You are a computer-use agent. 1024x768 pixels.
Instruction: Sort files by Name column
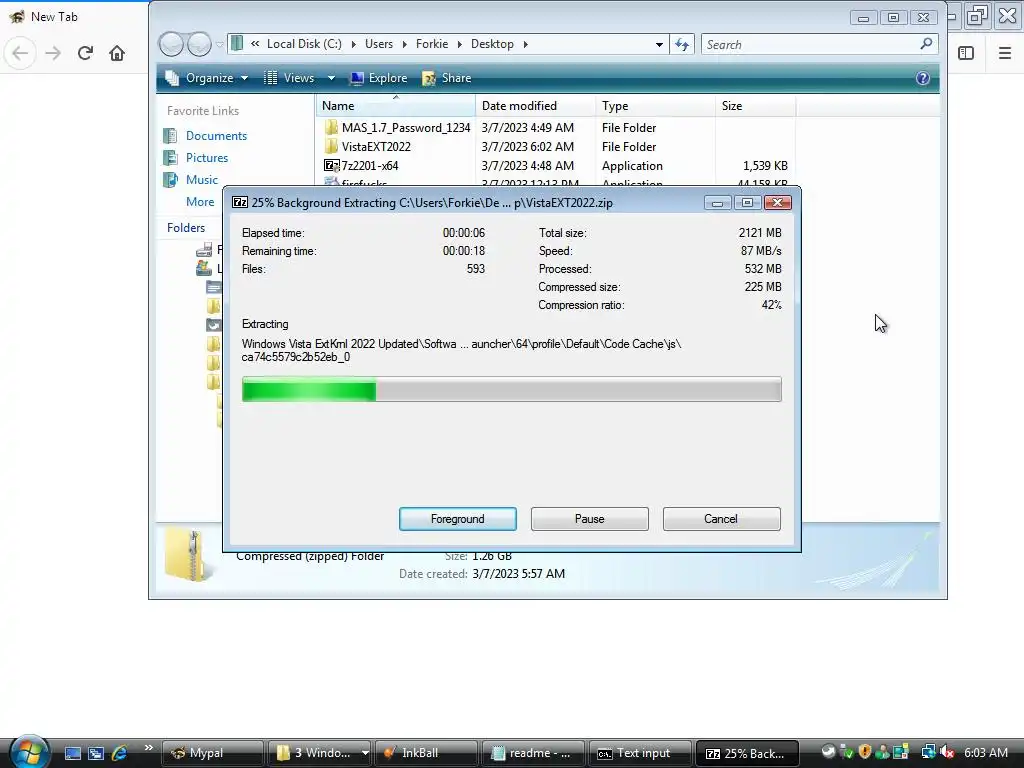(396, 106)
